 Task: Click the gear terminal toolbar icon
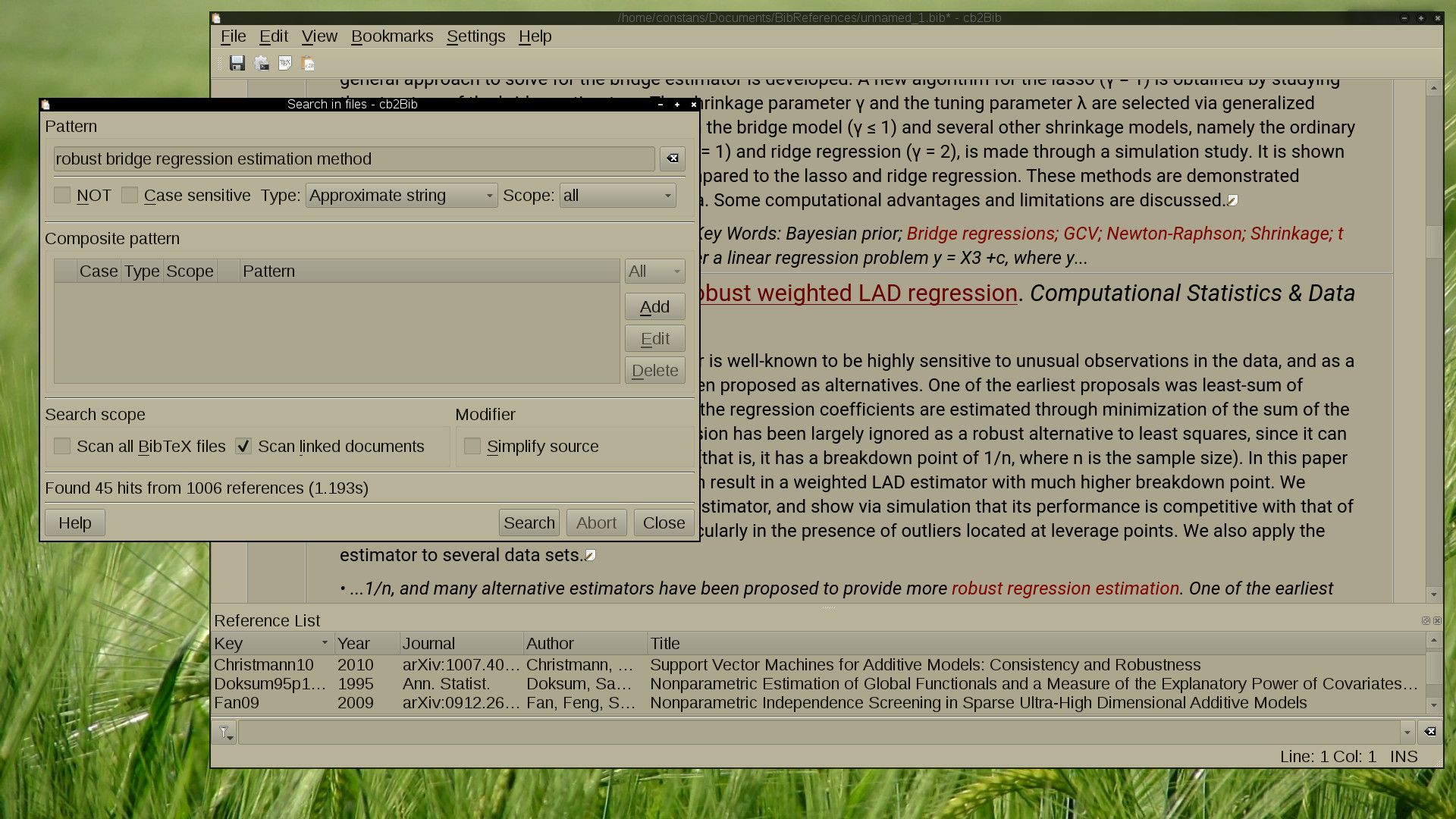261,64
